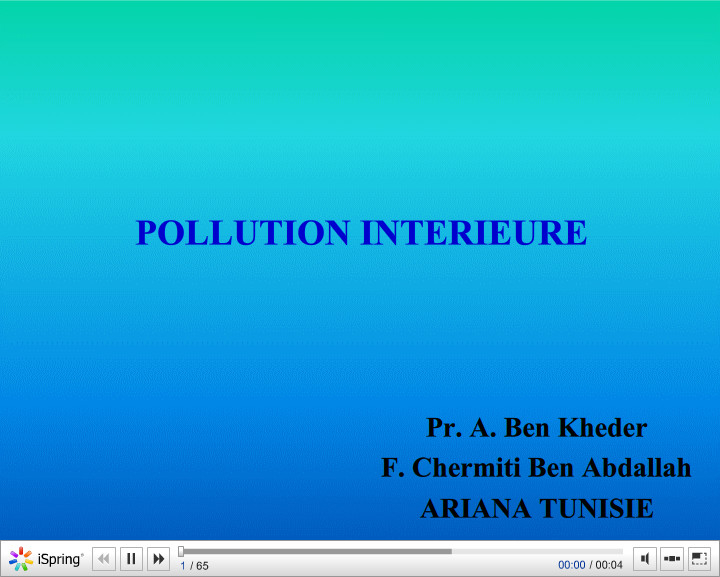Click the progress bar handle at start

point(181,551)
